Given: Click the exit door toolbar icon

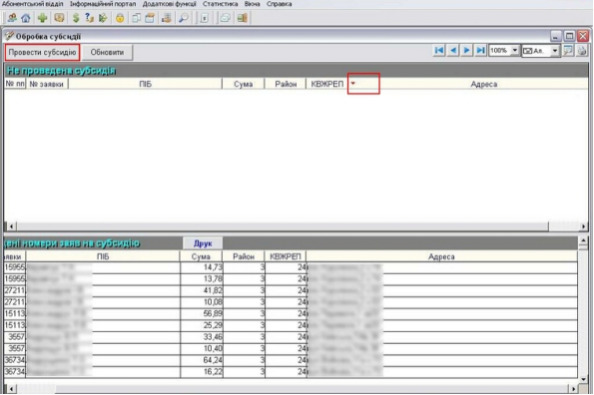Looking at the screenshot, I should (x=242, y=18).
